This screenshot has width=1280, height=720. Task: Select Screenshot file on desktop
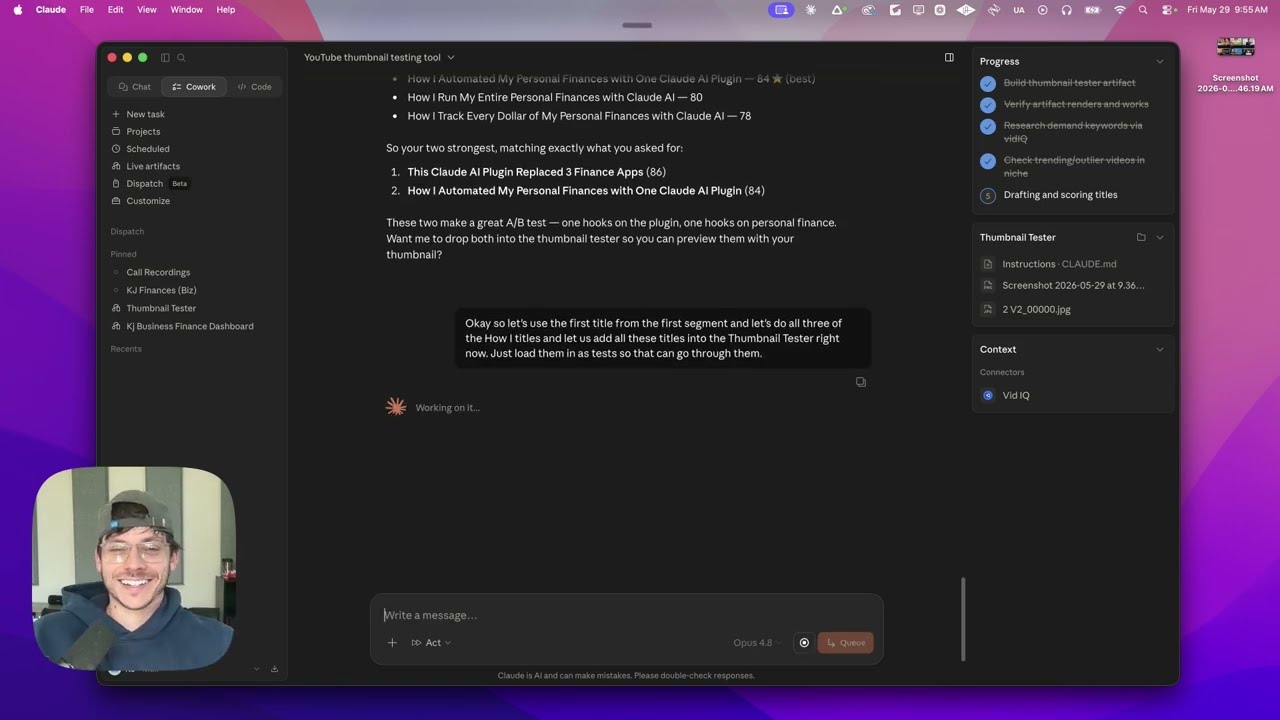coord(1236,65)
